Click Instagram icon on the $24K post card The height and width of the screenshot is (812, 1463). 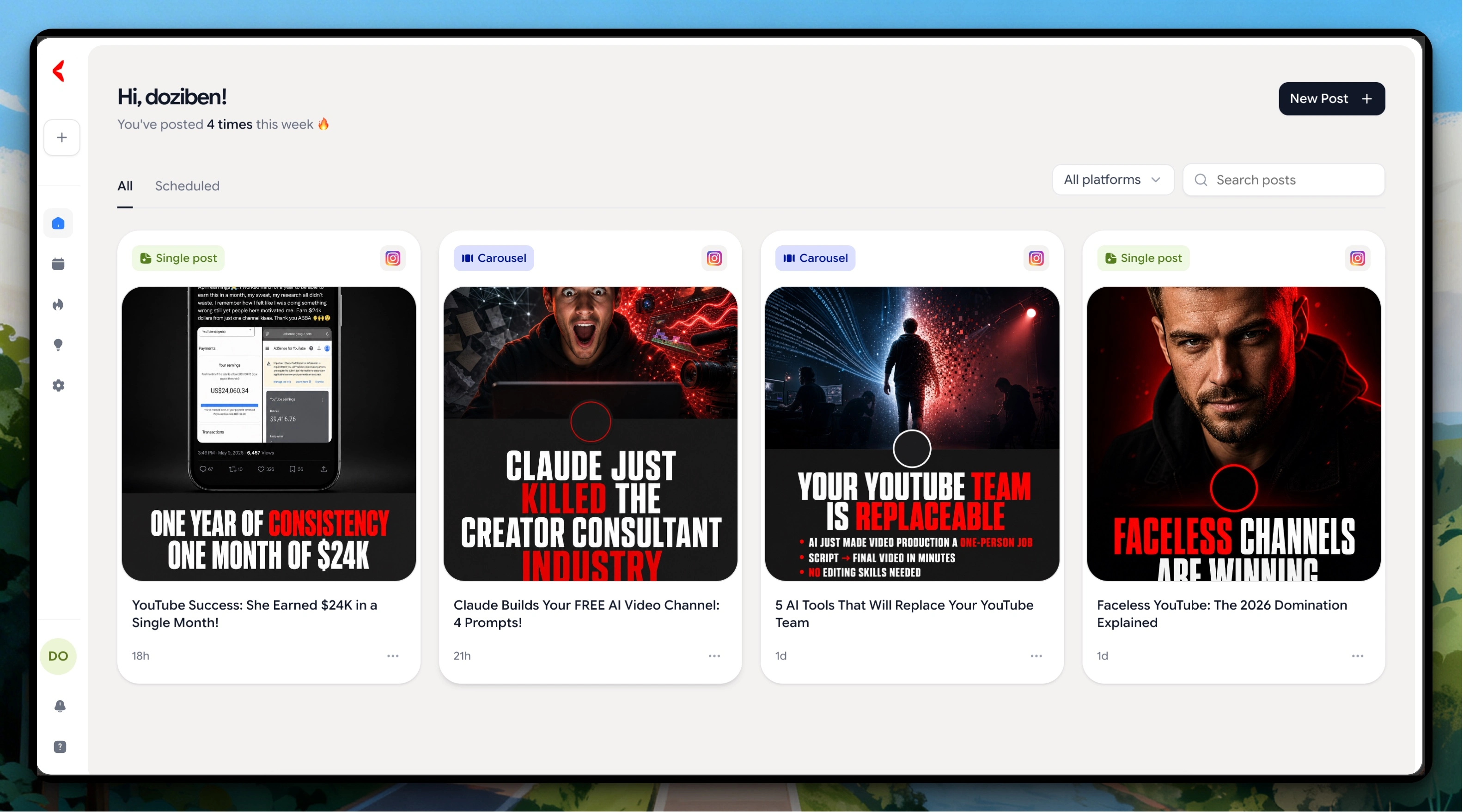[x=393, y=258]
